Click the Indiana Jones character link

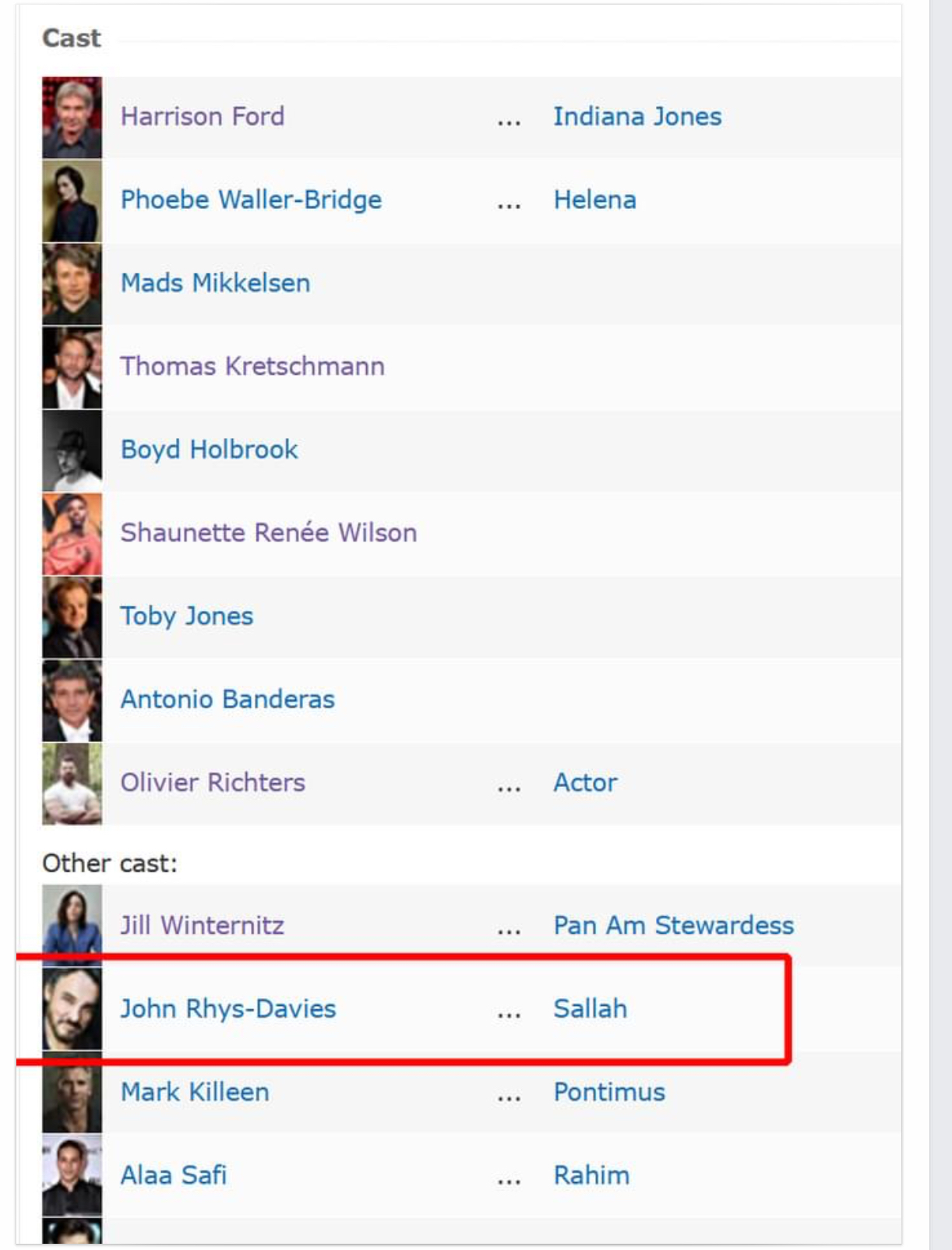tap(637, 117)
